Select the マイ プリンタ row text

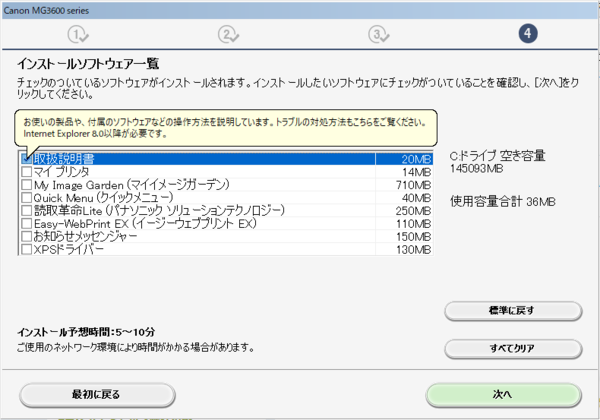click(x=62, y=171)
